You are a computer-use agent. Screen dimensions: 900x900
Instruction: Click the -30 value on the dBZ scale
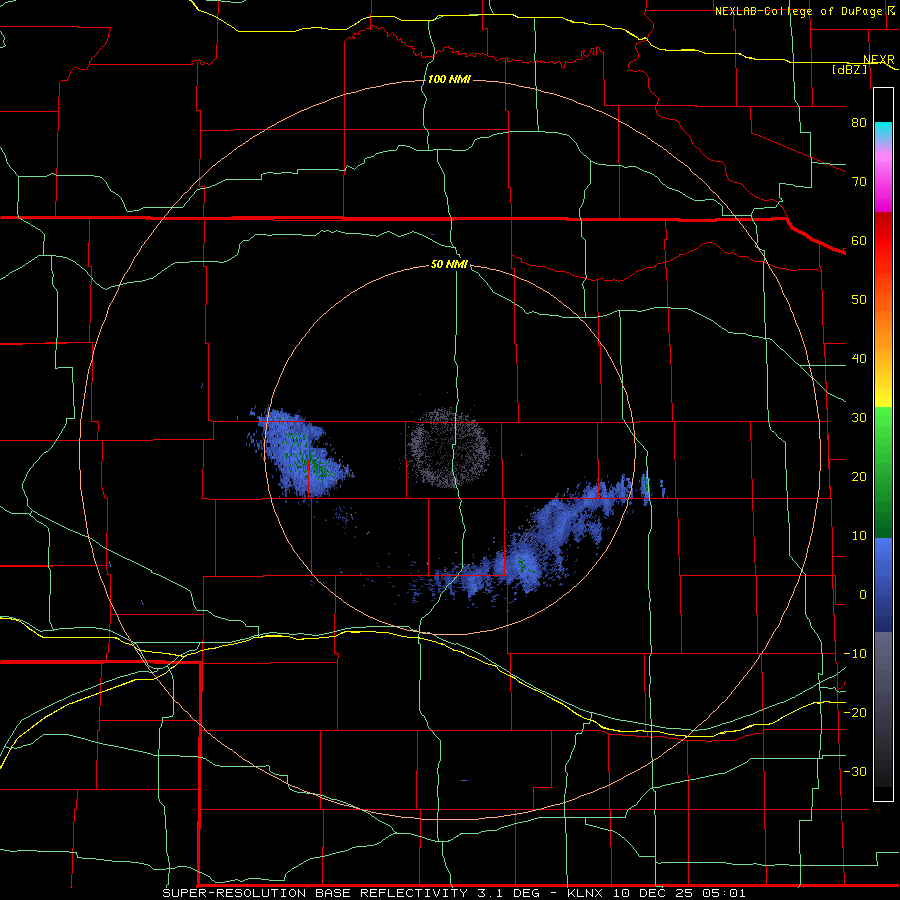coord(855,771)
